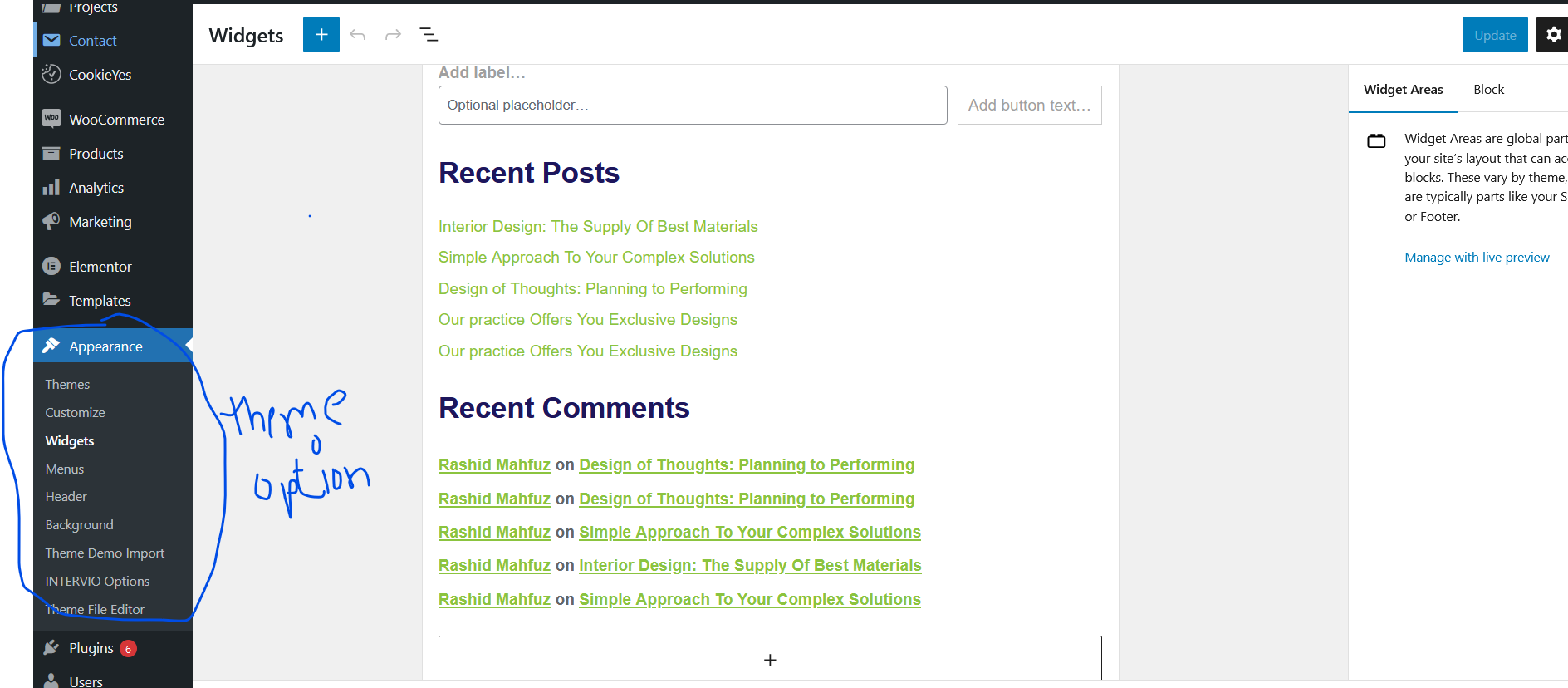
Task: Click the Marketing megaphone icon
Action: point(51,221)
